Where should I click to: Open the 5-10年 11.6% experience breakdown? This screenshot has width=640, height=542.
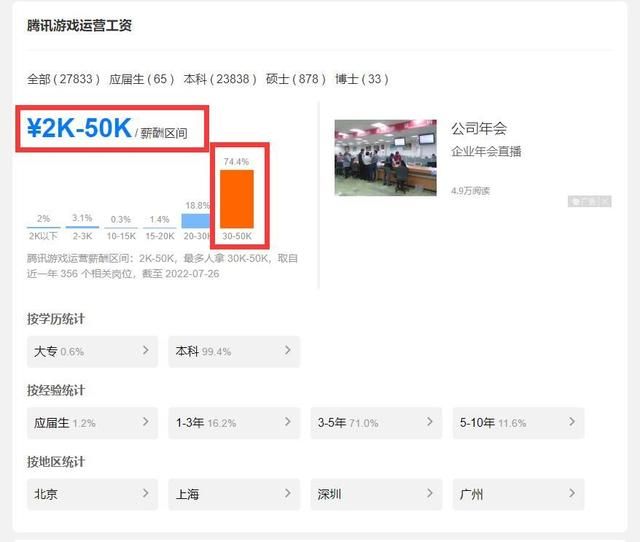coord(518,423)
